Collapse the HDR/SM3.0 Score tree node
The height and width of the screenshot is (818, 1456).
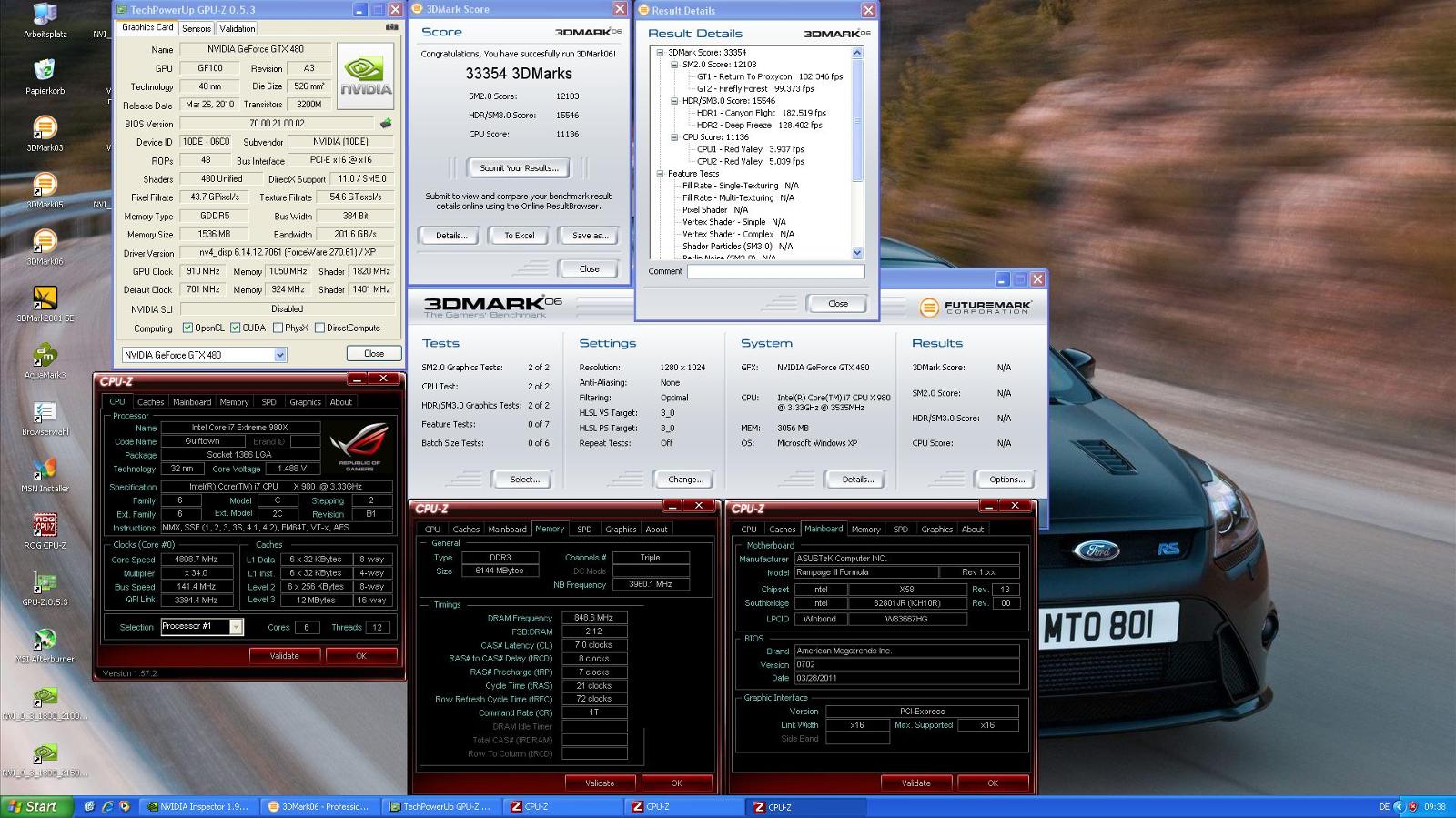point(674,101)
